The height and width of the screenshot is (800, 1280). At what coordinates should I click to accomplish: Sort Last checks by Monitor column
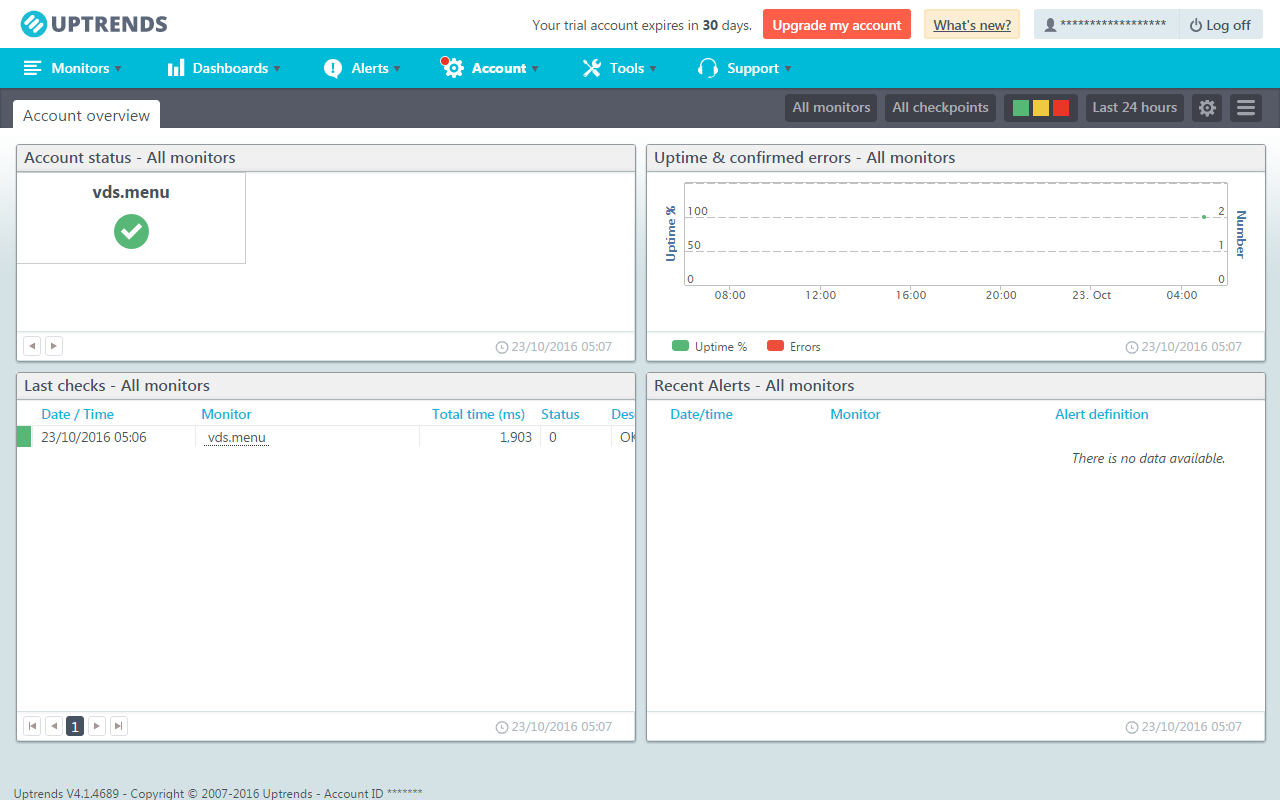click(x=226, y=414)
